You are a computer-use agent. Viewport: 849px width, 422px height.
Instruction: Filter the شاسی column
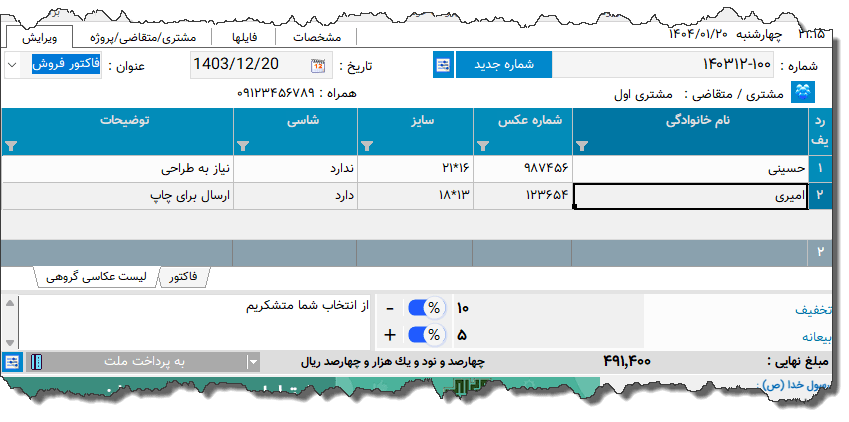click(243, 146)
